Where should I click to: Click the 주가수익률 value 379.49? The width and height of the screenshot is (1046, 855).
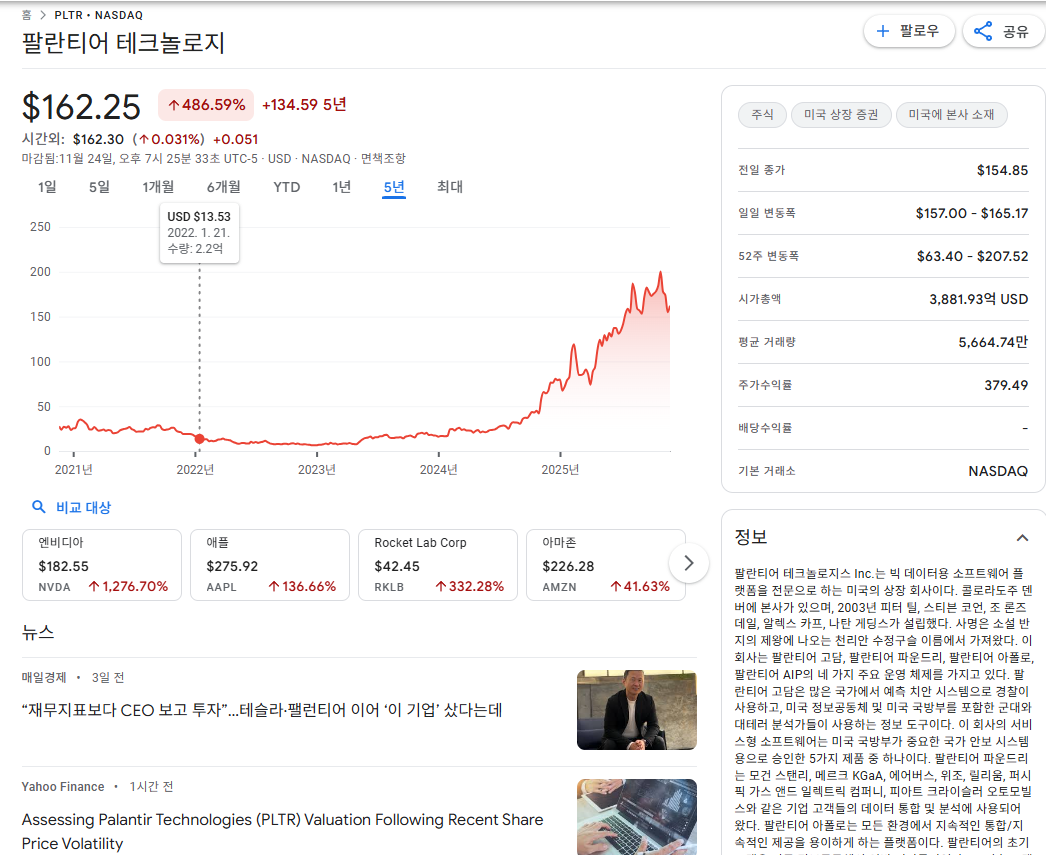pyautogui.click(x=1006, y=385)
